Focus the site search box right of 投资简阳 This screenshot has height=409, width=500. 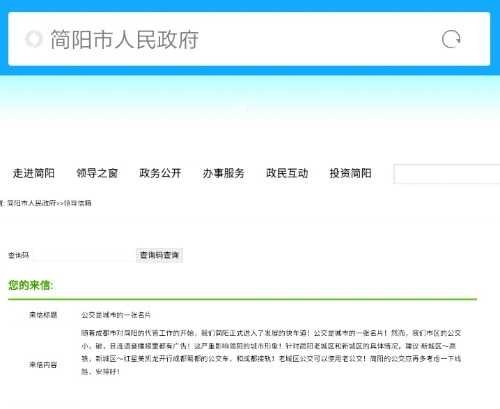(x=447, y=174)
